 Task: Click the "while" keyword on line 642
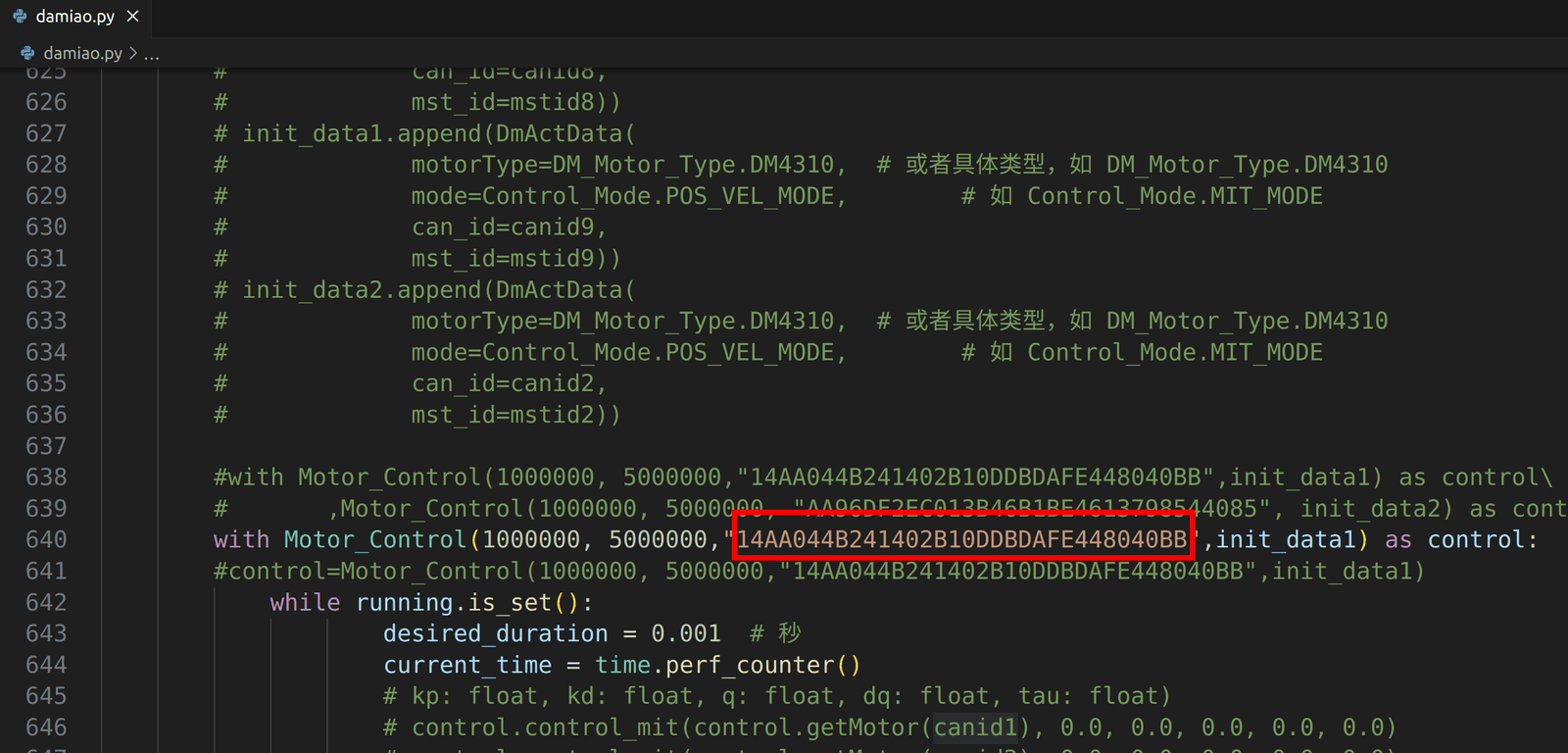coord(305,602)
